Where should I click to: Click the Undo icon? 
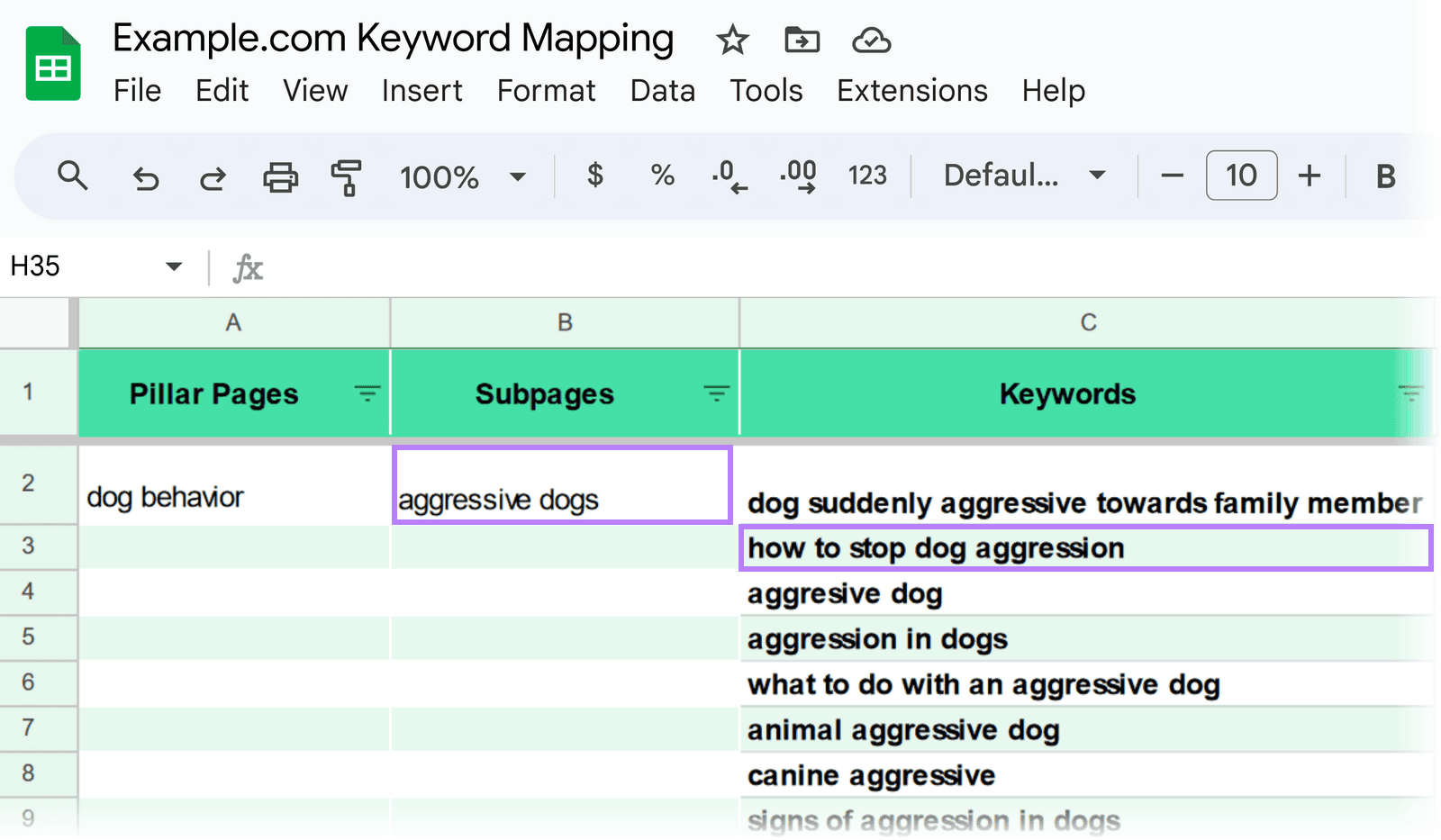click(145, 176)
